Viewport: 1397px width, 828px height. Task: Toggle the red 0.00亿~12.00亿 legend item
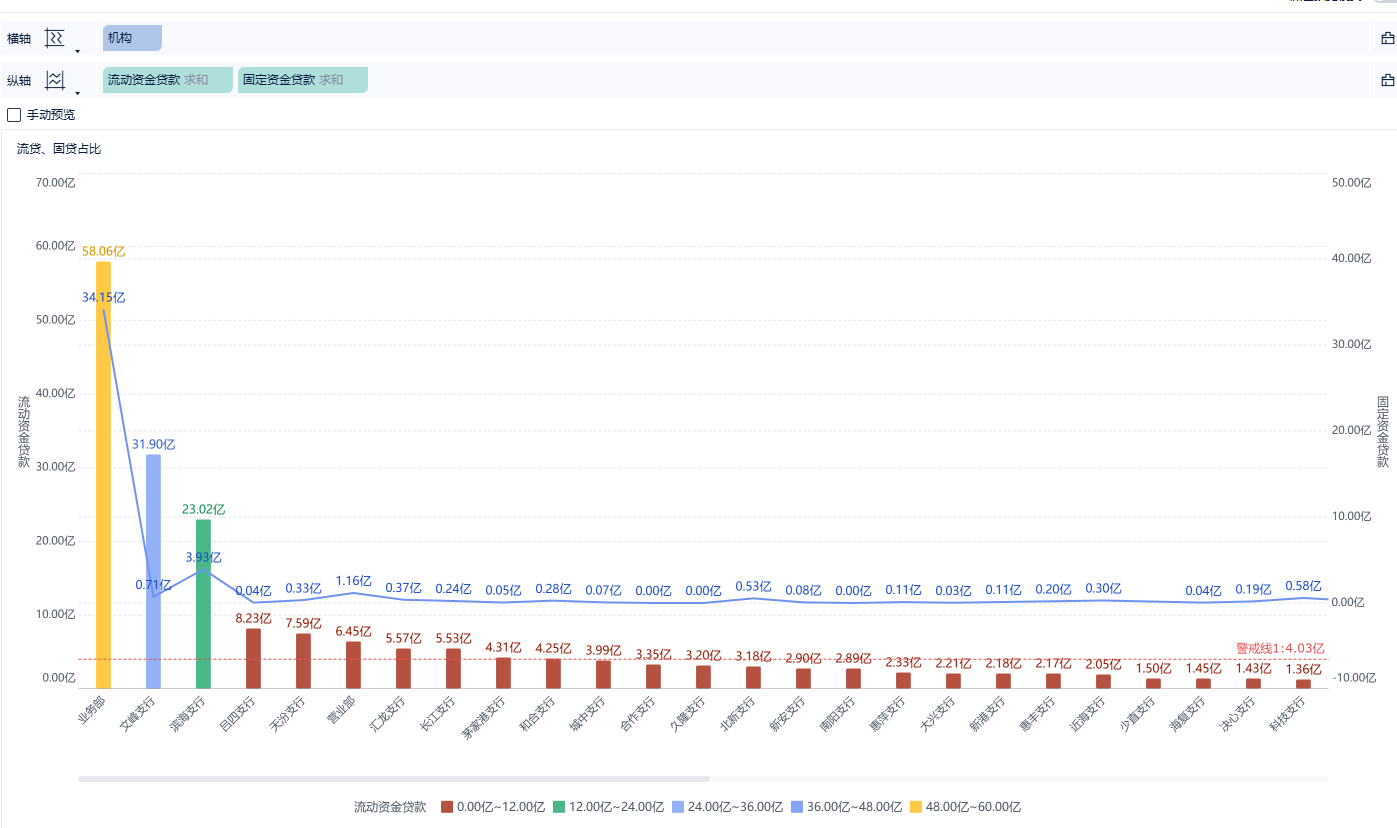tap(448, 807)
